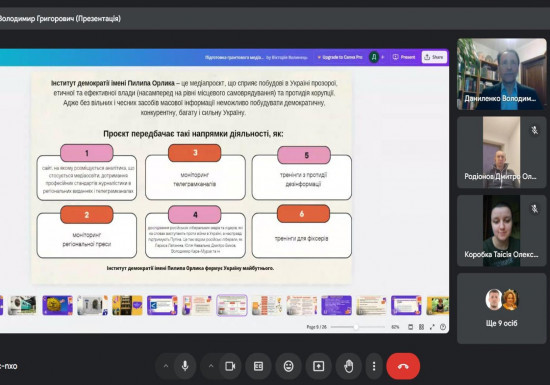Toggle closed captions button
This screenshot has width=550, height=385.
pos(259,366)
